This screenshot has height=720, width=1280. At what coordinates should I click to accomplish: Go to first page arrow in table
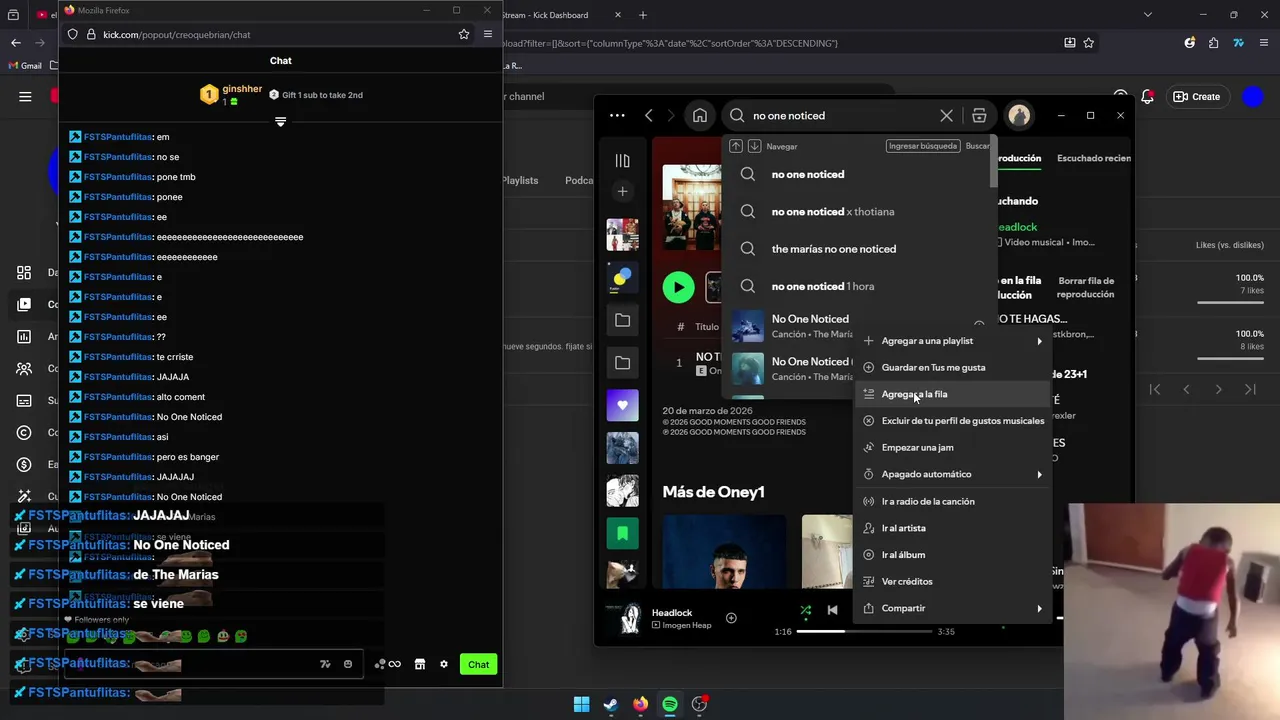pyautogui.click(x=1155, y=390)
